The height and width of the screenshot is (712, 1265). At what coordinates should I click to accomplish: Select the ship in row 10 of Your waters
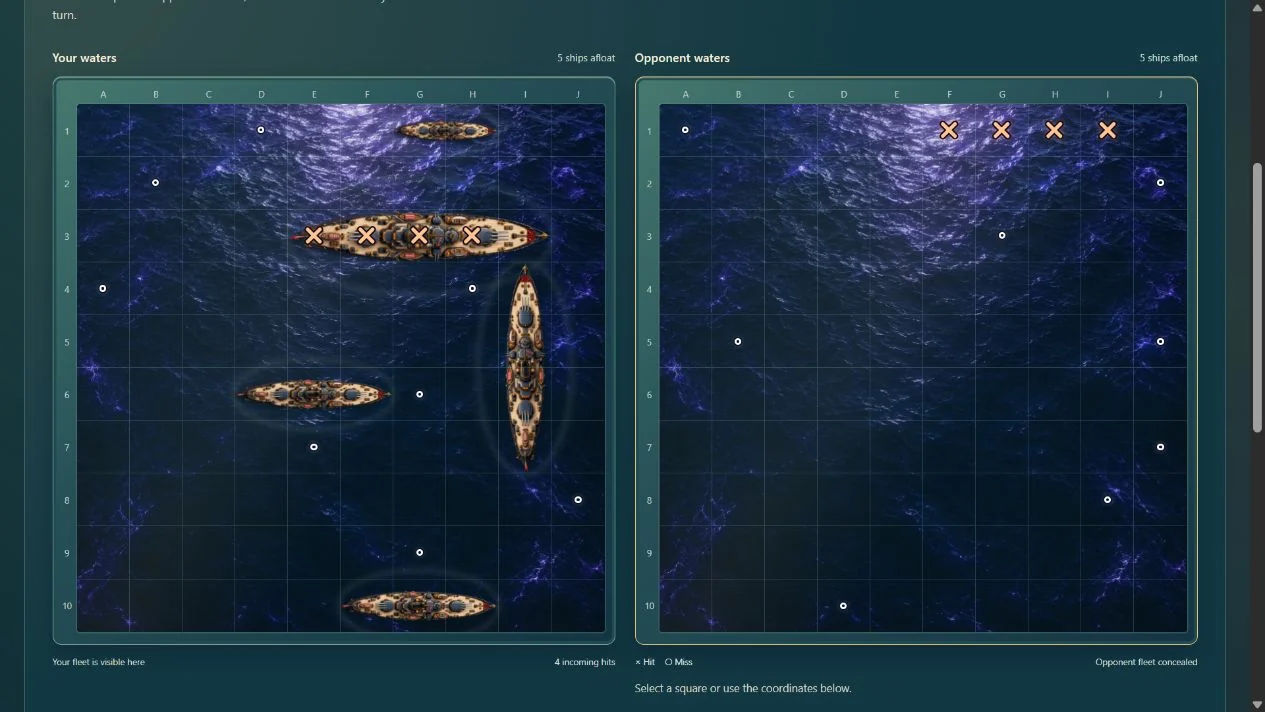tap(419, 606)
